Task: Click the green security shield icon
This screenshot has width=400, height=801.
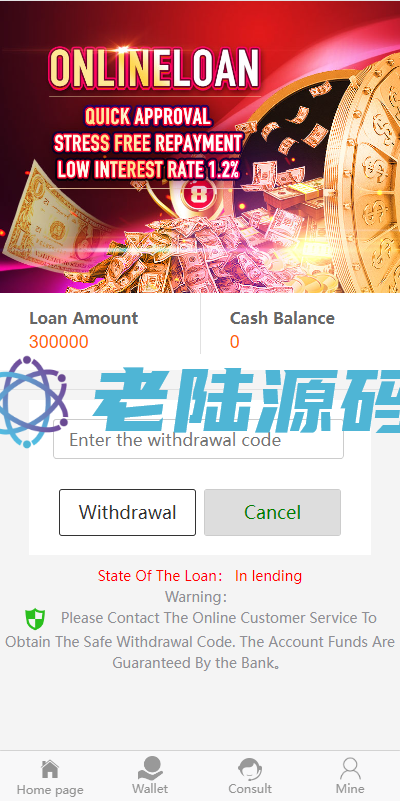Action: tap(35, 619)
